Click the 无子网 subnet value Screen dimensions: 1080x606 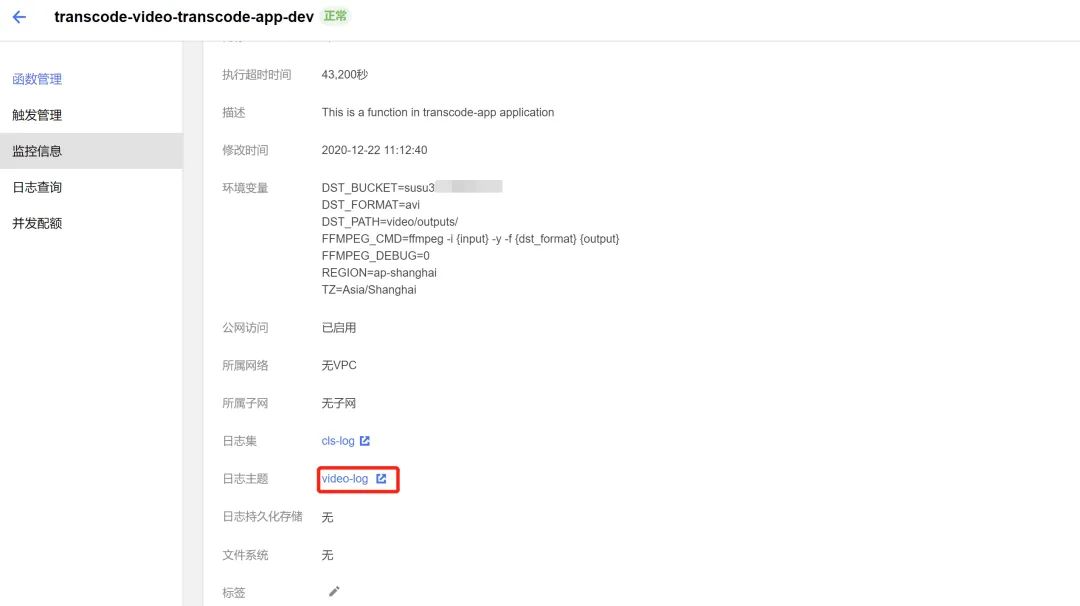coord(339,404)
